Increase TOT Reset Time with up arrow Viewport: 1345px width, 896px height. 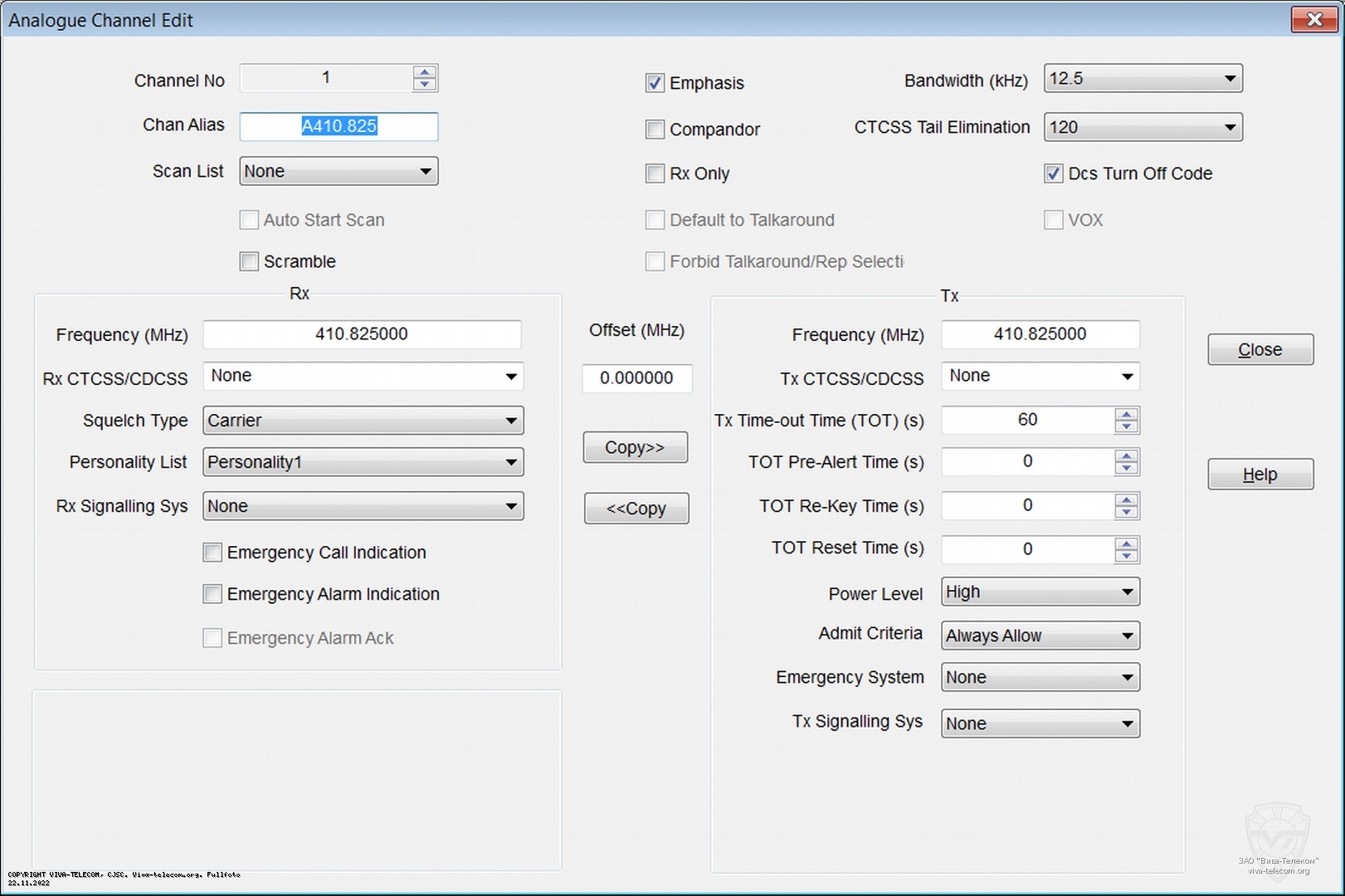point(1126,543)
